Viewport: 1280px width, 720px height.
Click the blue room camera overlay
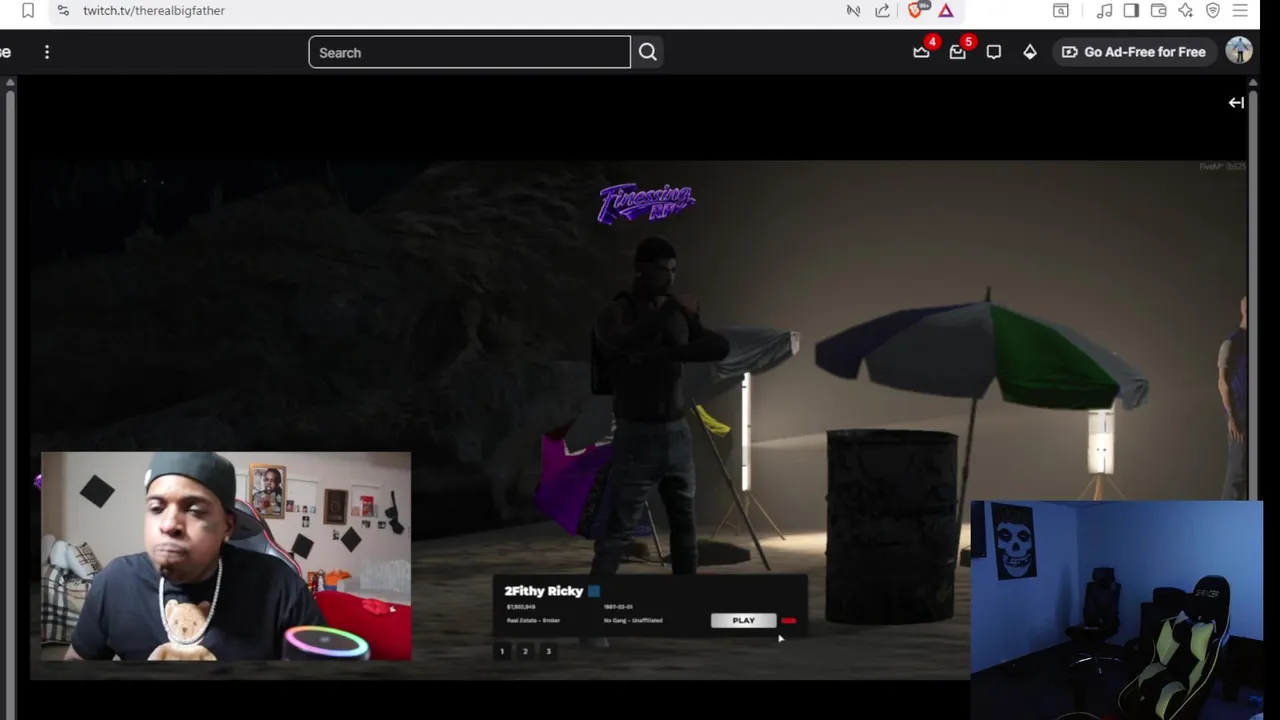(1116, 610)
